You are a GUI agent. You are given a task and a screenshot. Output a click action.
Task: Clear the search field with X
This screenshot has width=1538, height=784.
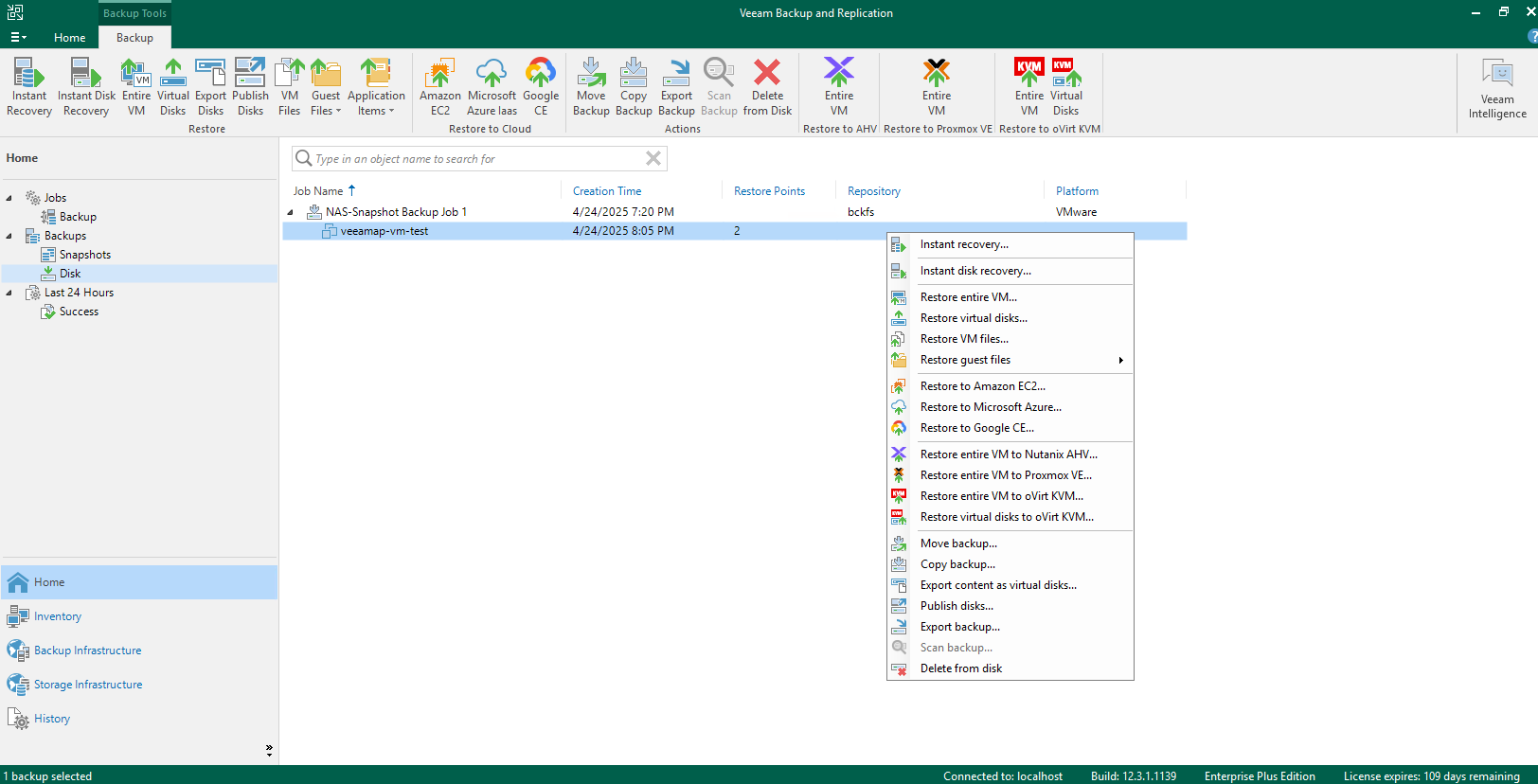(653, 159)
